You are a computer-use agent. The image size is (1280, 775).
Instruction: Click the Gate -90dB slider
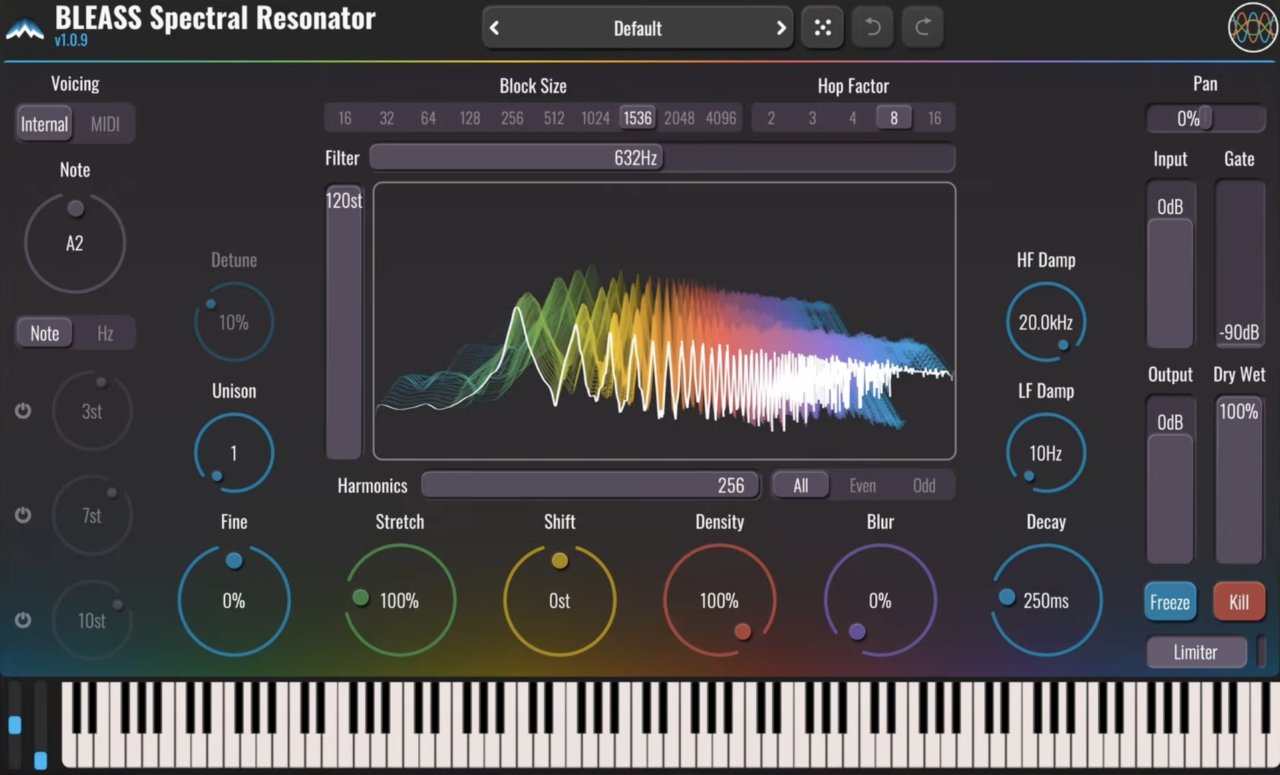pyautogui.click(x=1239, y=265)
